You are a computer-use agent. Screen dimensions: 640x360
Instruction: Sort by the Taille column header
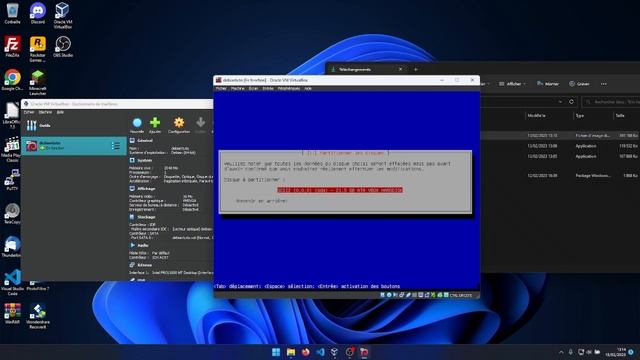pyautogui.click(x=620, y=116)
